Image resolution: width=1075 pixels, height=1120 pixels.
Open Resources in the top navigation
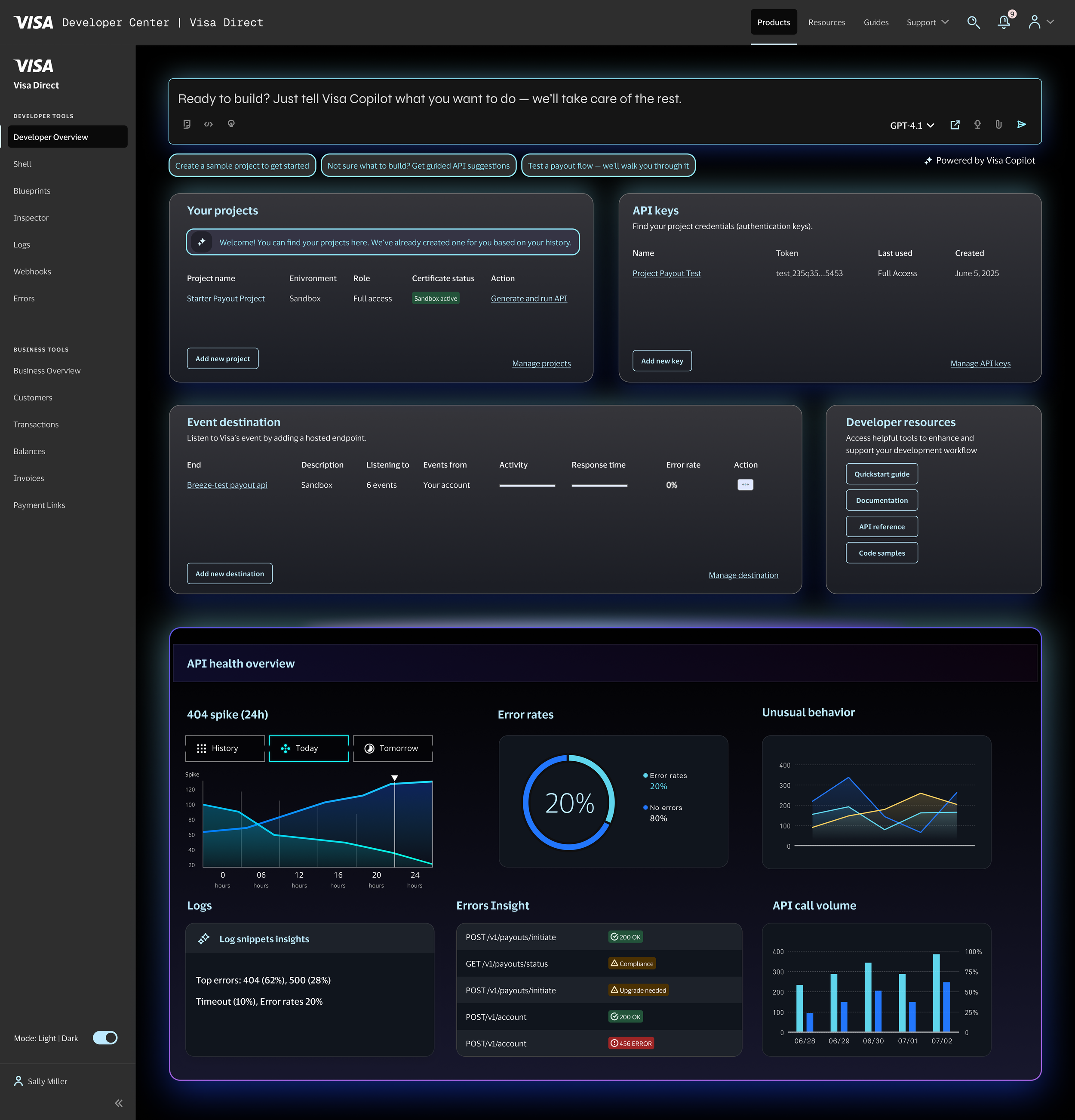point(826,22)
